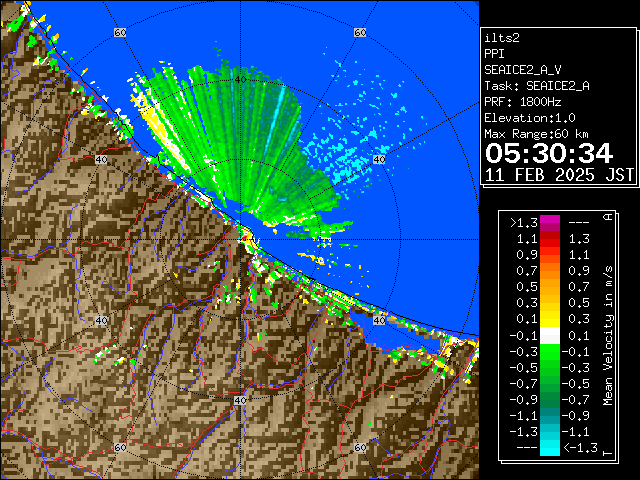Image resolution: width=640 pixels, height=480 pixels.
Task: Click the "0.5" label left of the color bar
Action: click(527, 287)
